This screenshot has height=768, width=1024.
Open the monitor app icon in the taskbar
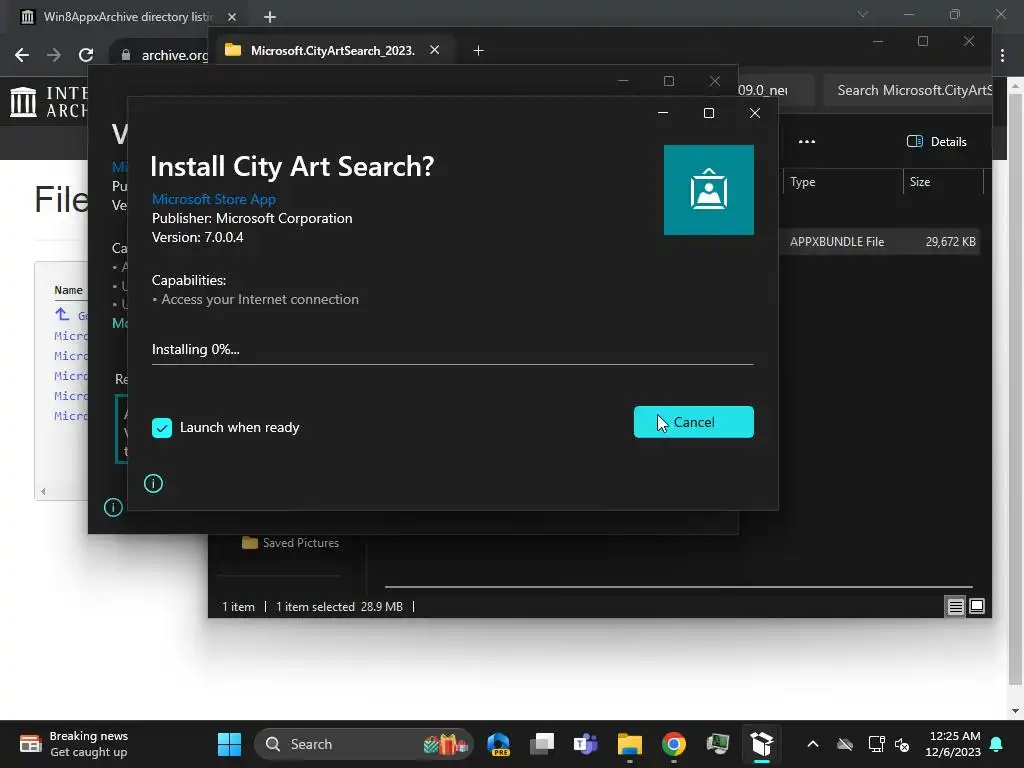717,744
